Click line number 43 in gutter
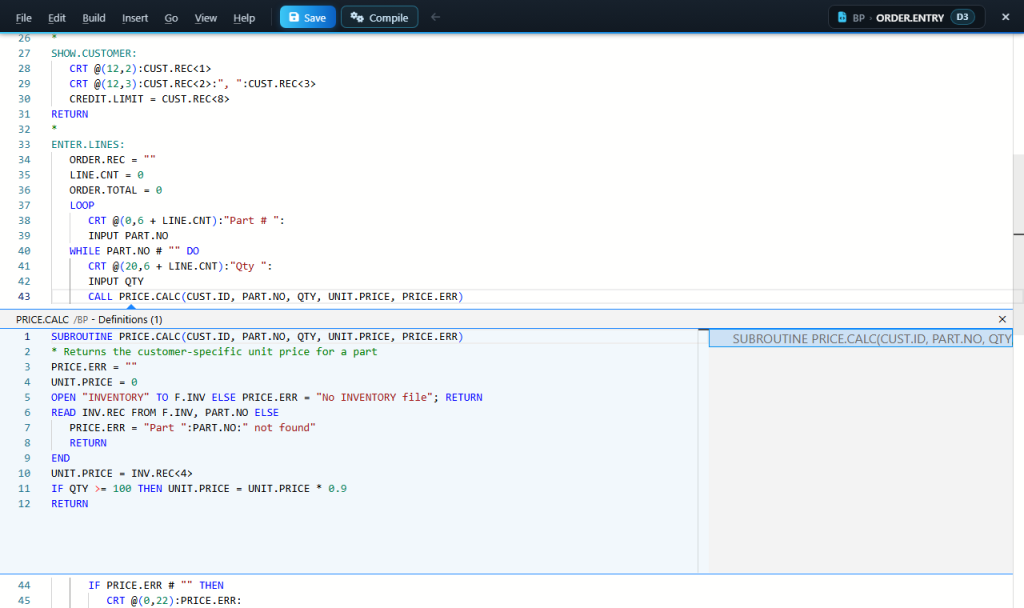The image size is (1024, 608). click(x=24, y=296)
